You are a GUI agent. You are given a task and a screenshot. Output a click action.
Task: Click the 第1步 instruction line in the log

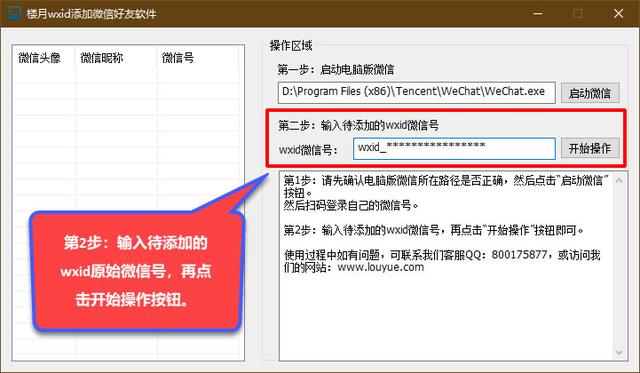click(x=446, y=186)
